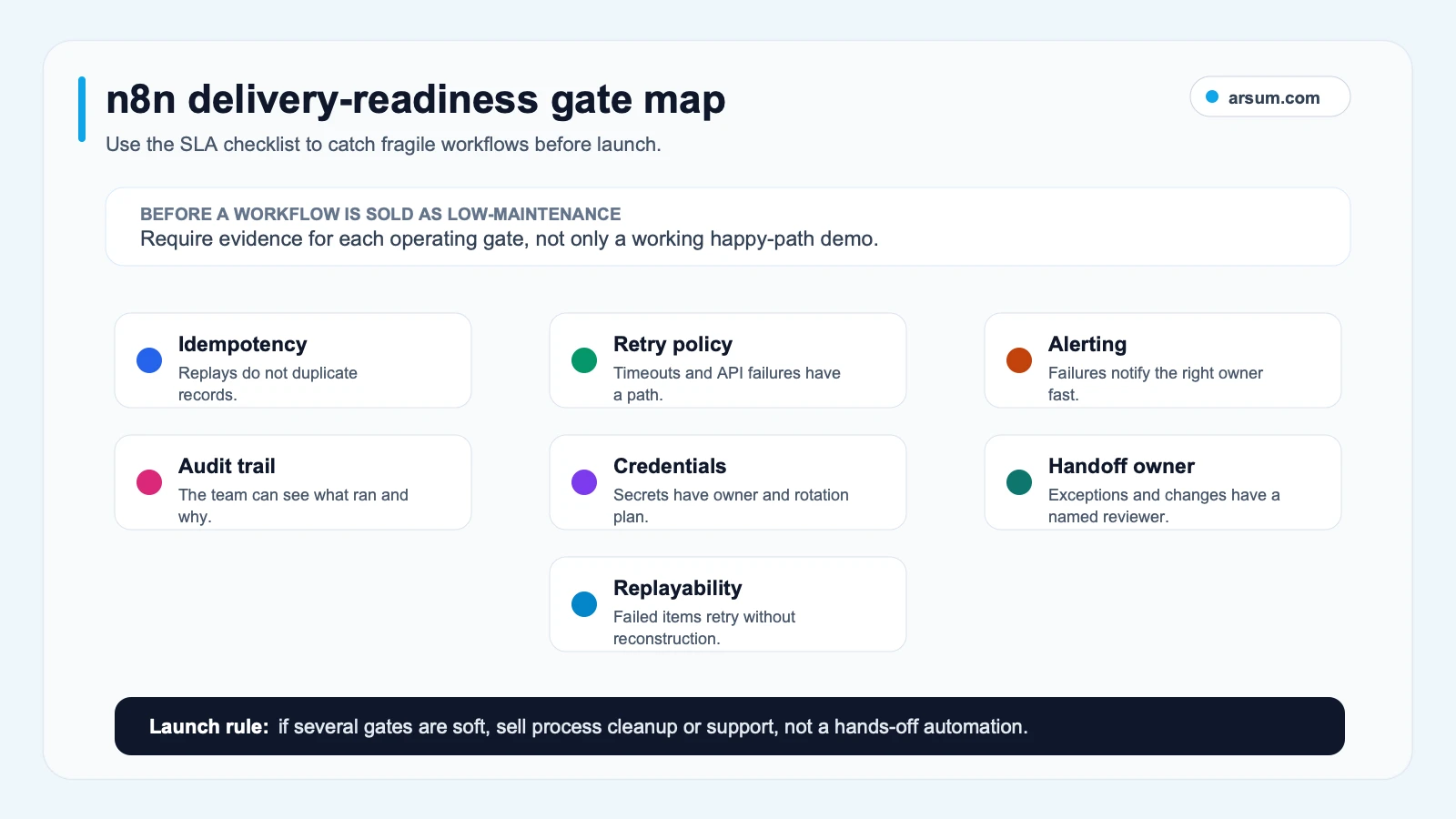Select the Audit trail heading
Image resolution: width=1456 pixels, height=819 pixels.
[227, 466]
